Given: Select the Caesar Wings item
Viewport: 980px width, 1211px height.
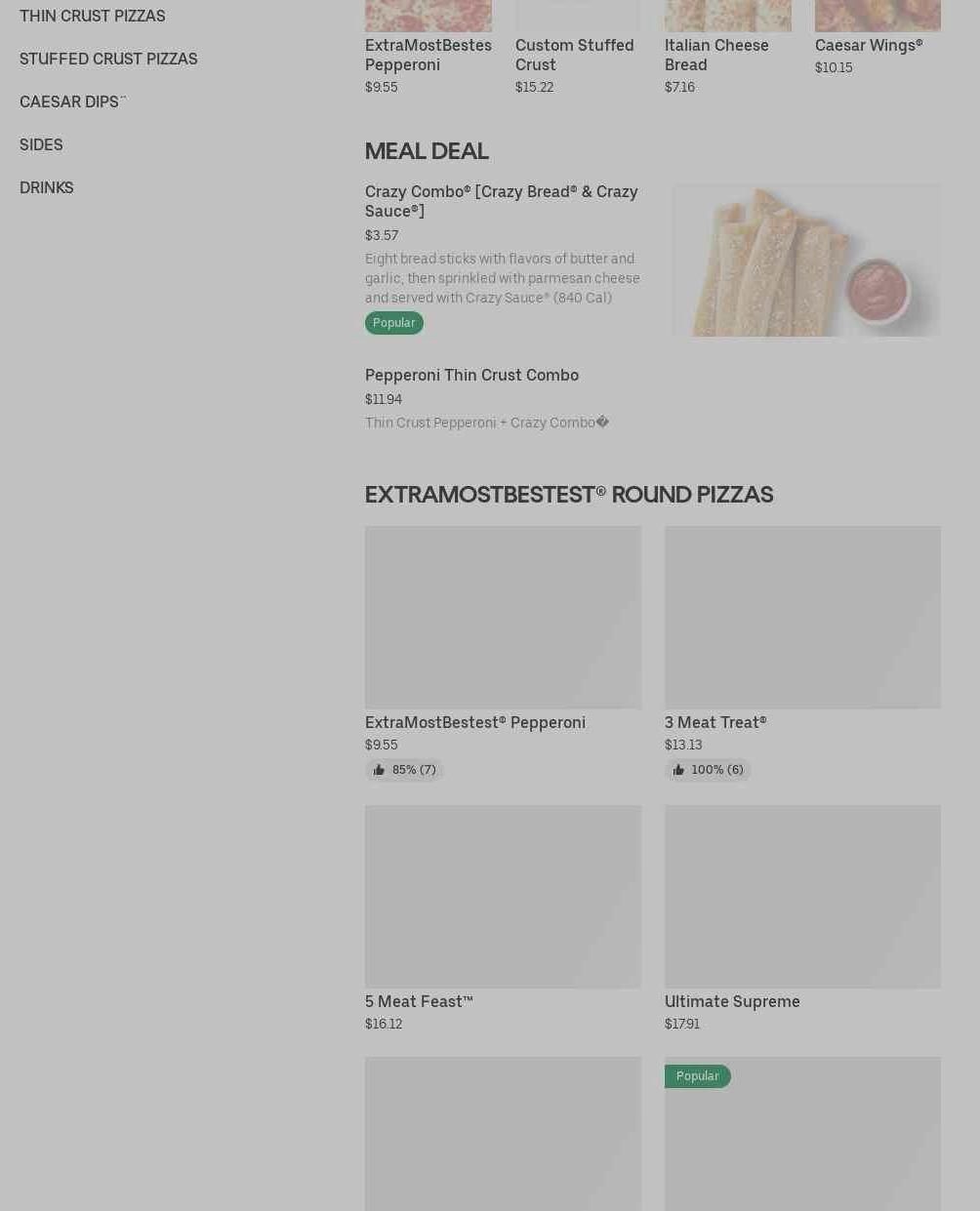Looking at the screenshot, I should coord(868,45).
